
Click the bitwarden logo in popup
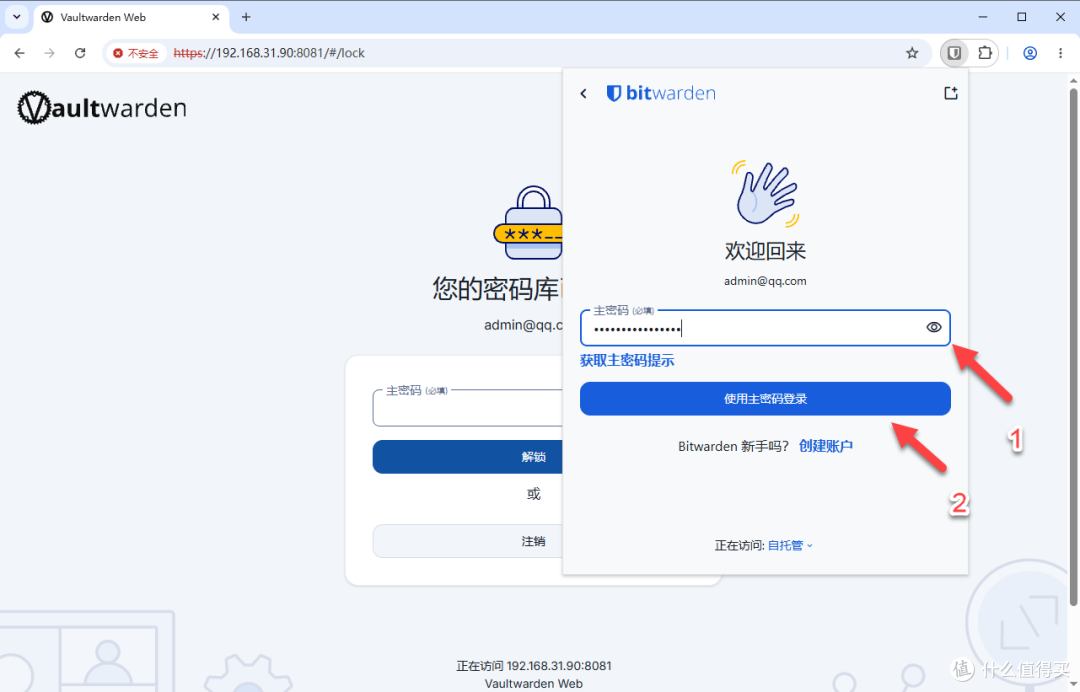click(661, 93)
